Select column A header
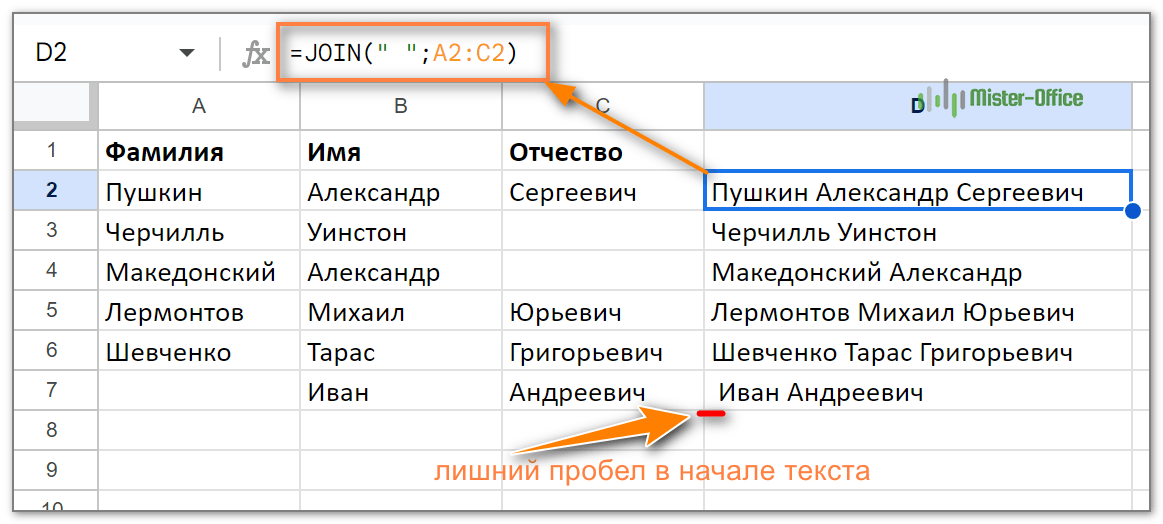The image size is (1163, 524). (199, 106)
